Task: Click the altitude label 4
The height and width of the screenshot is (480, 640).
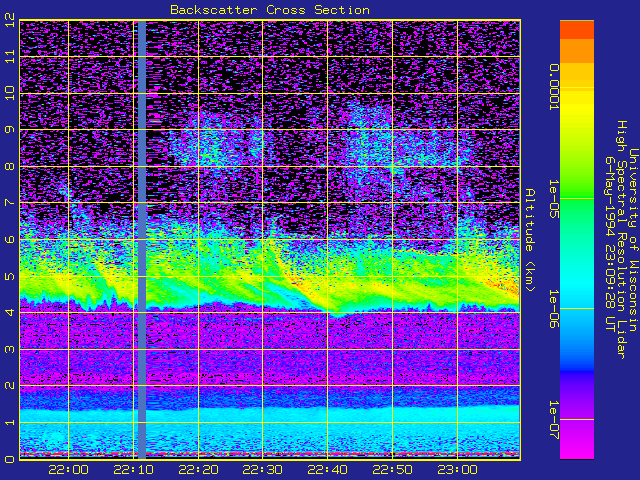Action: tap(10, 312)
